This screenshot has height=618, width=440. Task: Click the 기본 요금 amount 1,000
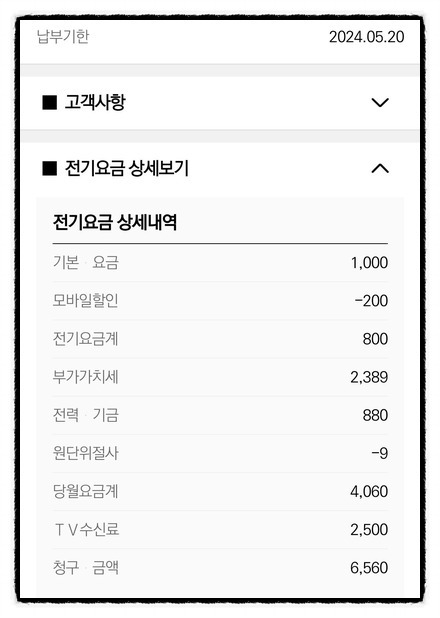[x=369, y=263]
